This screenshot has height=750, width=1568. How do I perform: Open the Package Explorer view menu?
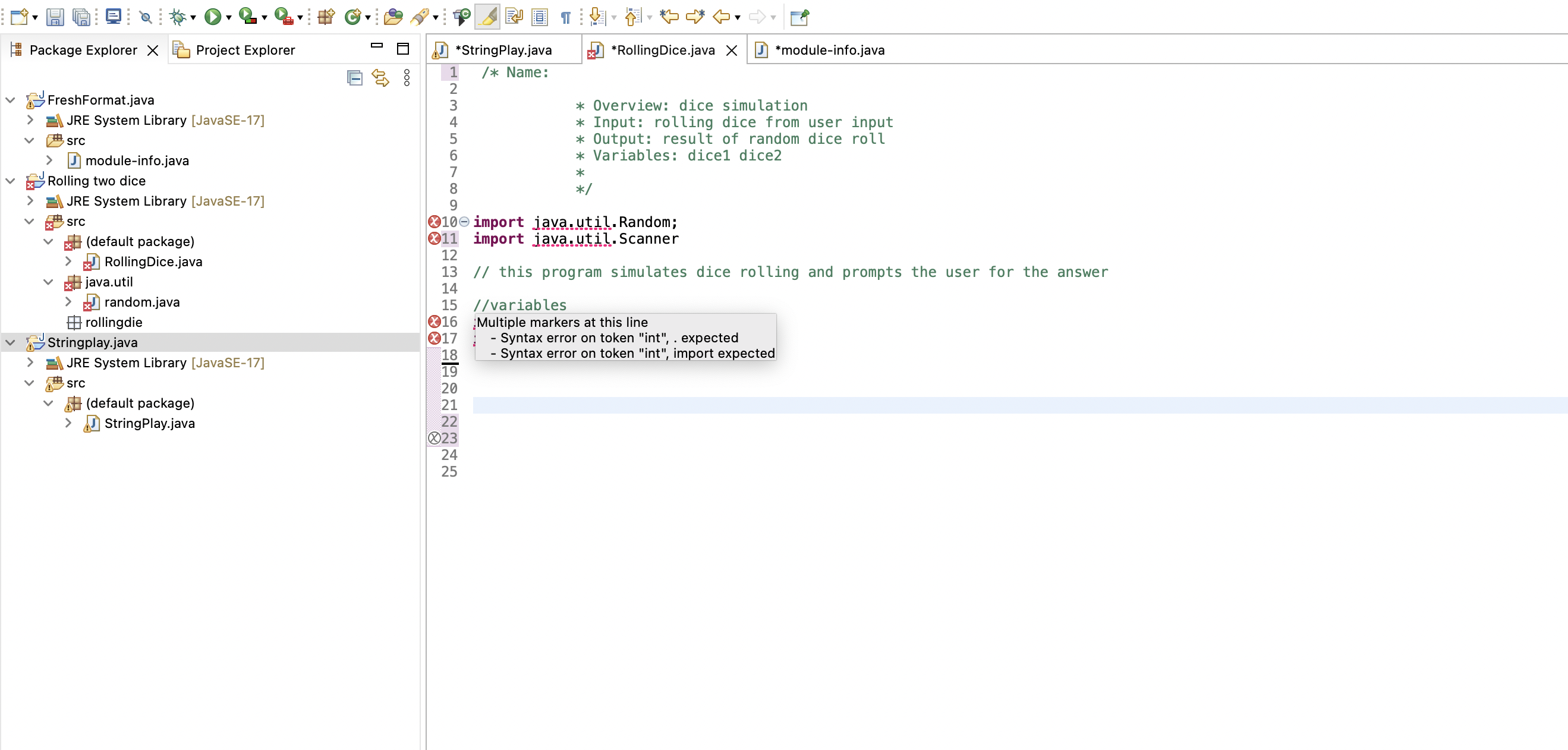pyautogui.click(x=407, y=78)
